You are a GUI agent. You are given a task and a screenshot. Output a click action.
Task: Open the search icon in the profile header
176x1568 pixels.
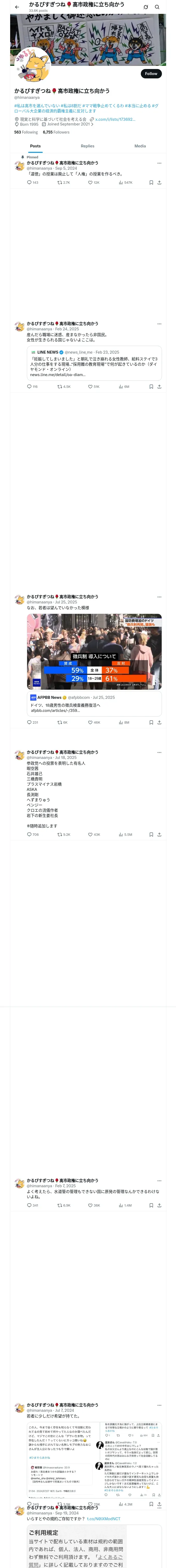click(x=157, y=7)
